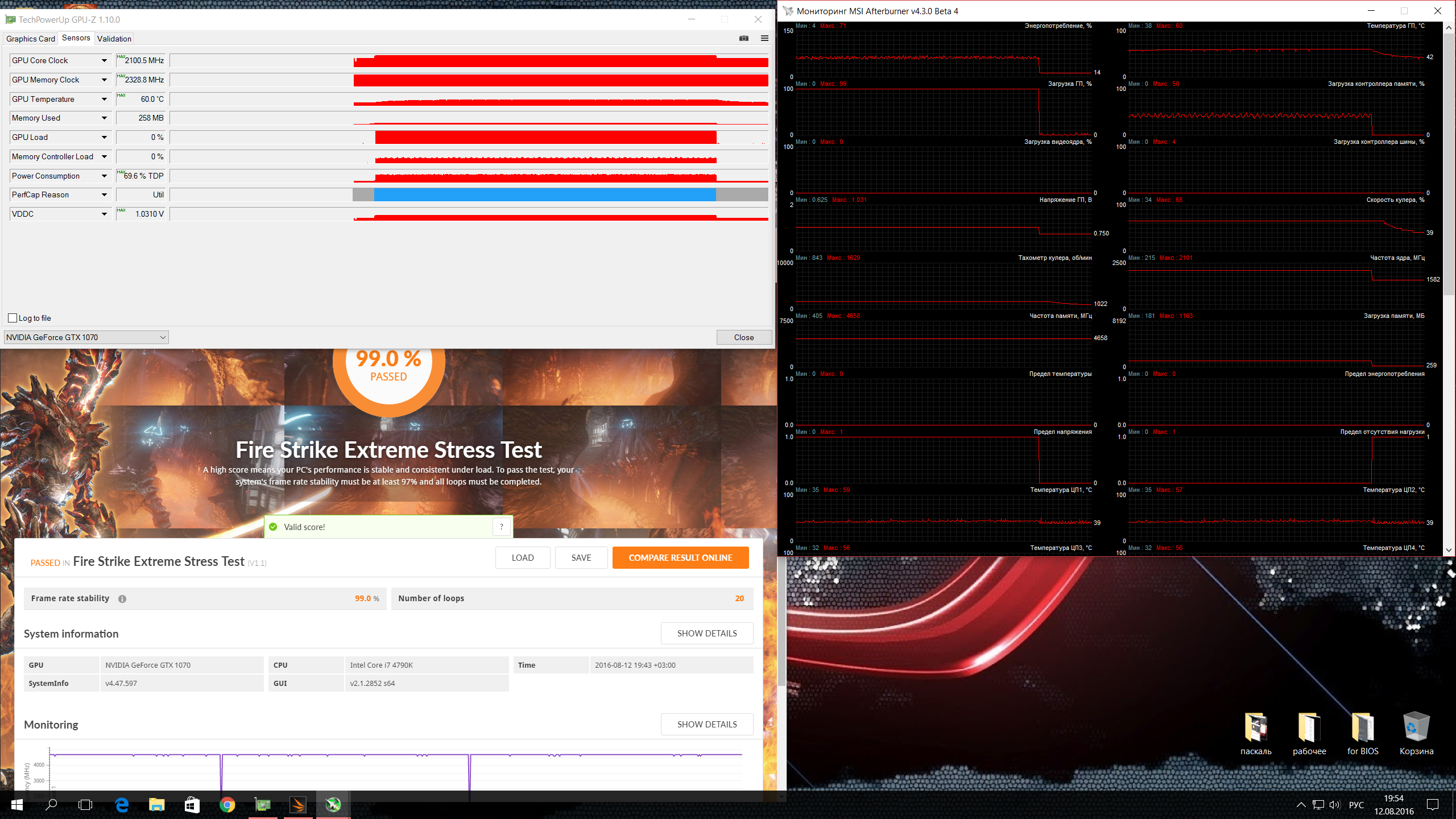Expand the GPU Core Clock sensor dropdown

point(104,60)
